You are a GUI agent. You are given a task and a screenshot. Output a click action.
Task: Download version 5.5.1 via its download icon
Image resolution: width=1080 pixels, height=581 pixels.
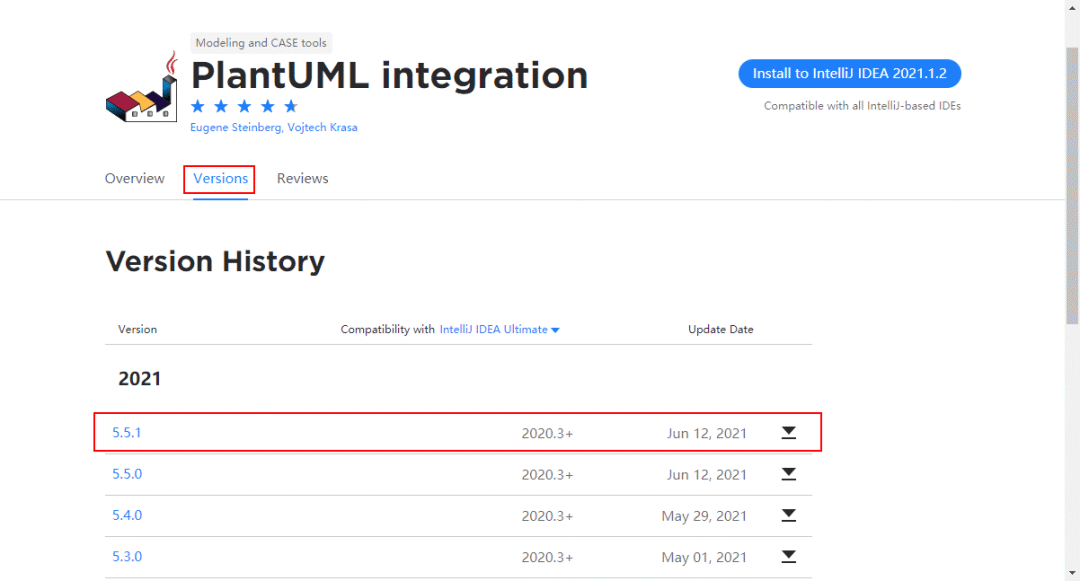pyautogui.click(x=788, y=432)
